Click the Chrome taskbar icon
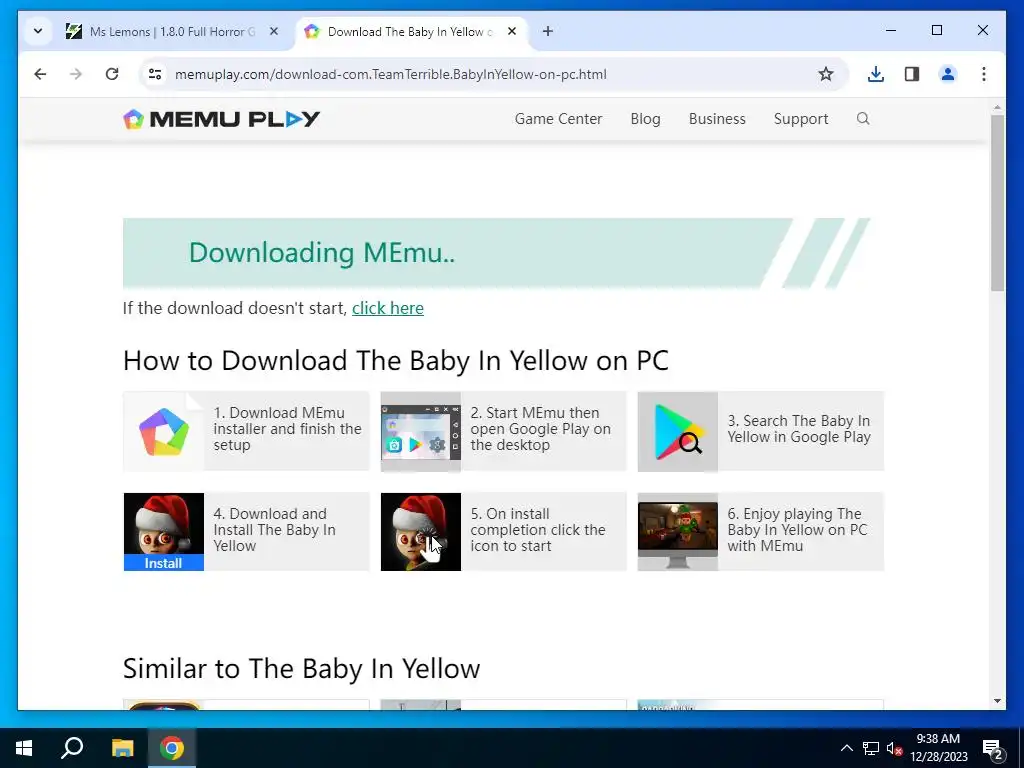1024x768 pixels. [x=172, y=748]
